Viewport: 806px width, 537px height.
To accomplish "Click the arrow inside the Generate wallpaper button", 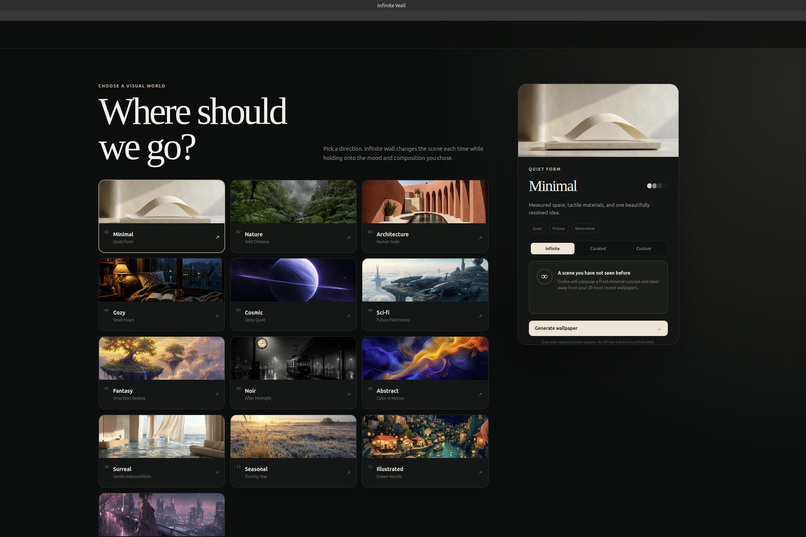I will [x=660, y=328].
